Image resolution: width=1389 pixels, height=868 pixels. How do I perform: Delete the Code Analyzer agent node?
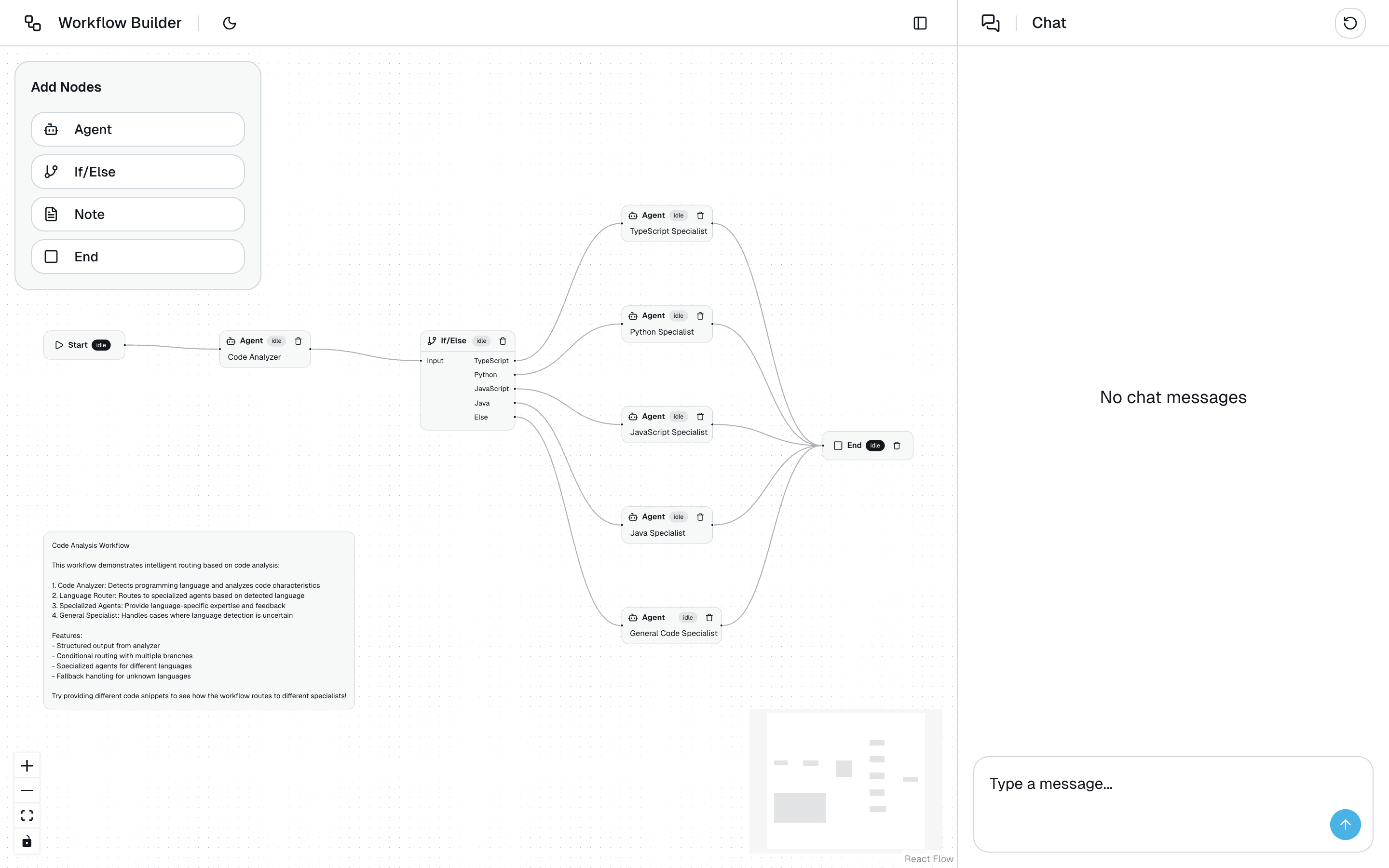click(x=298, y=341)
